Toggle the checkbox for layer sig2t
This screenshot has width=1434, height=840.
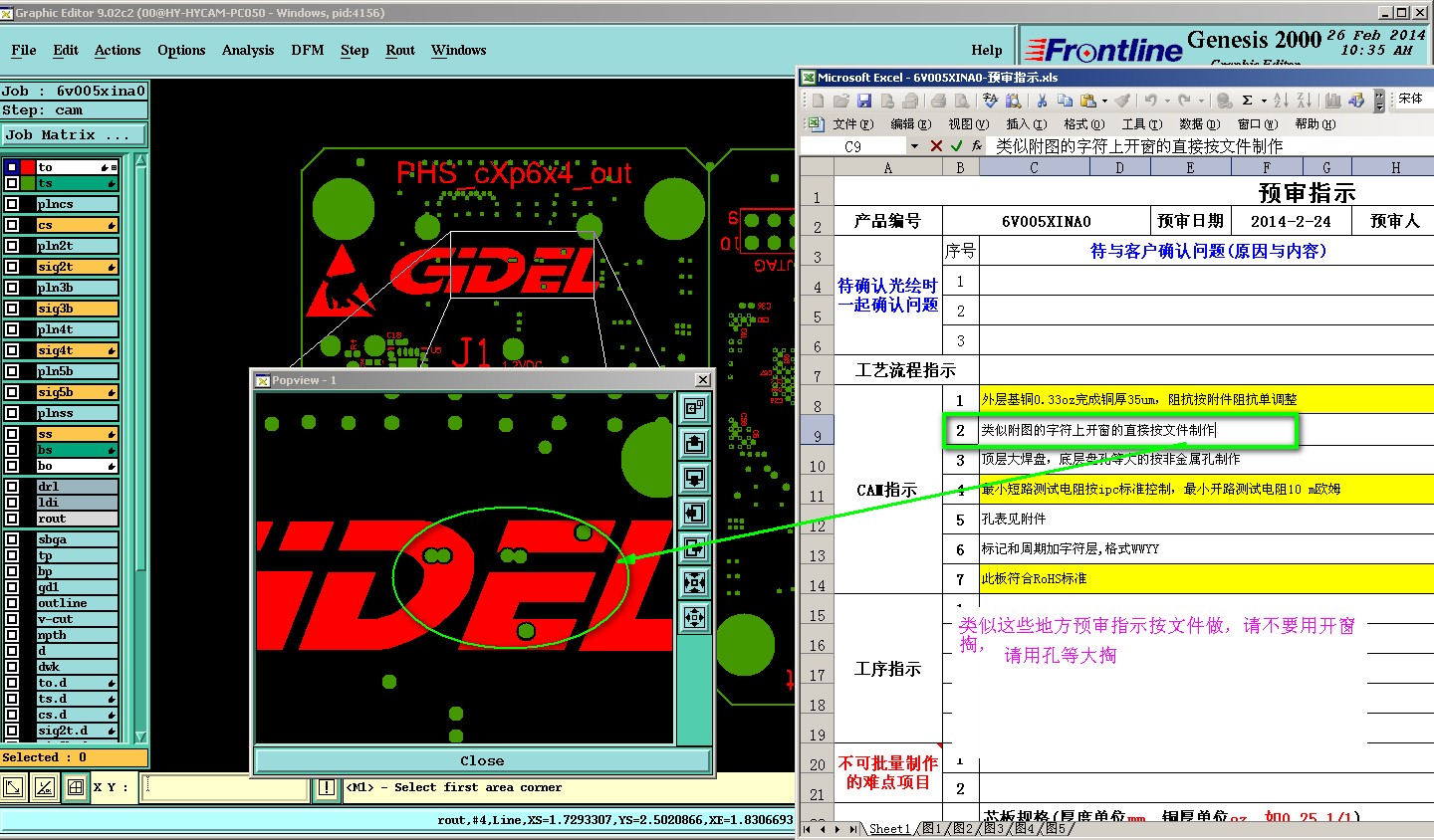pos(12,267)
